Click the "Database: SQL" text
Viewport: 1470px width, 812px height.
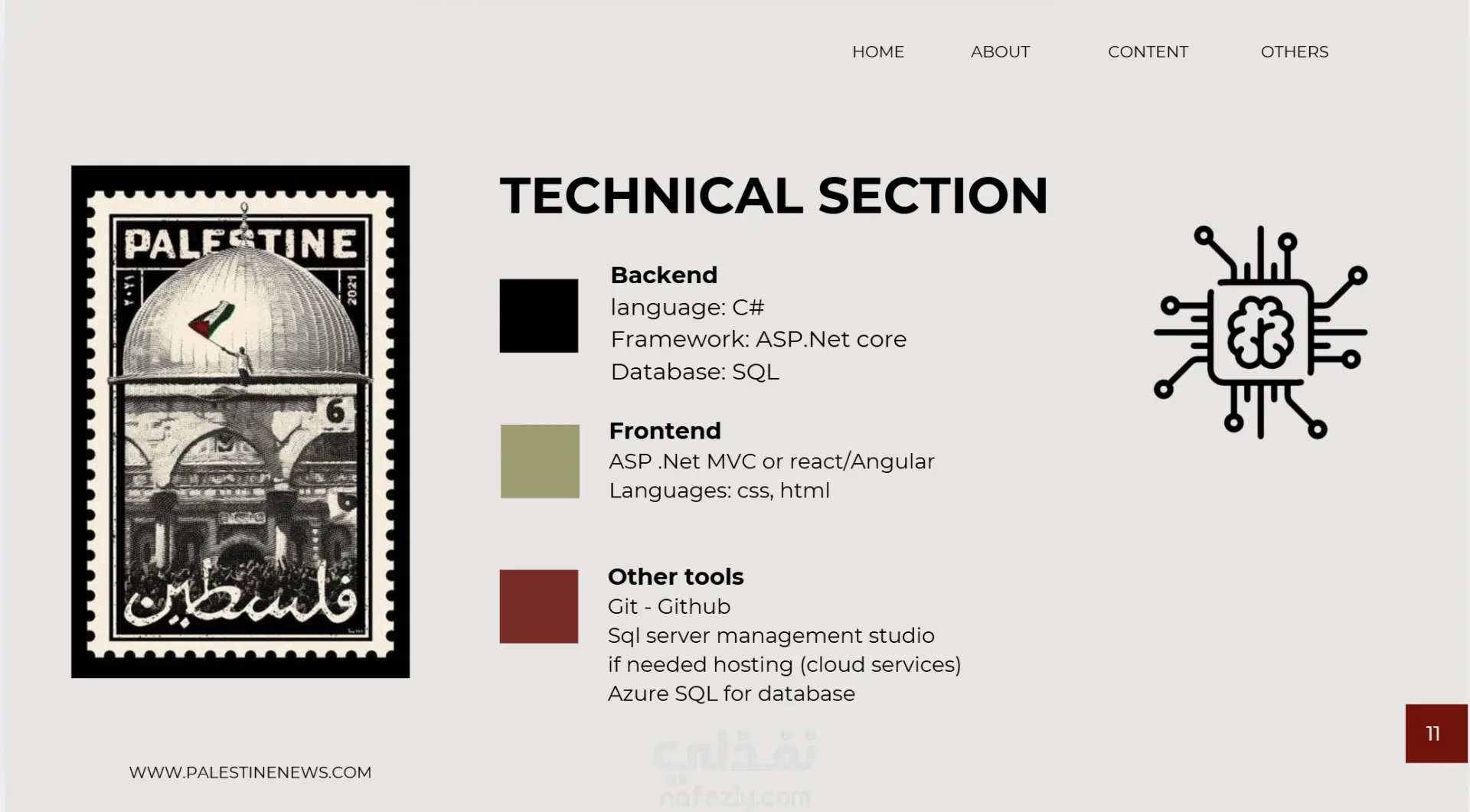[694, 371]
